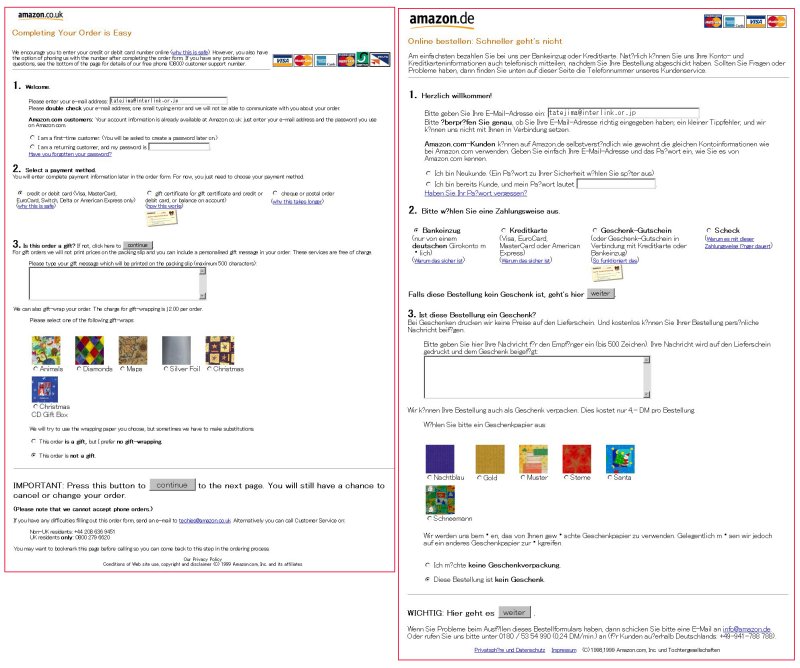Click the American Express icon on amazon.co.uk page
Image resolution: width=800 pixels, height=668 pixels.
(325, 60)
